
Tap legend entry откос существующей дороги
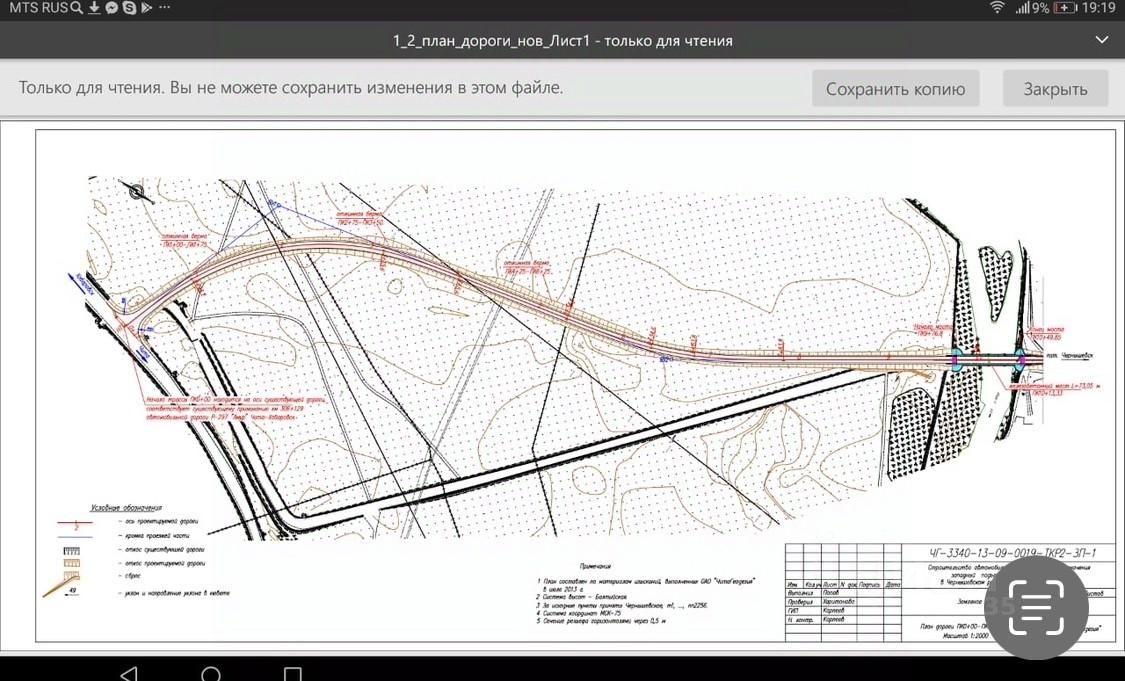tap(161, 550)
